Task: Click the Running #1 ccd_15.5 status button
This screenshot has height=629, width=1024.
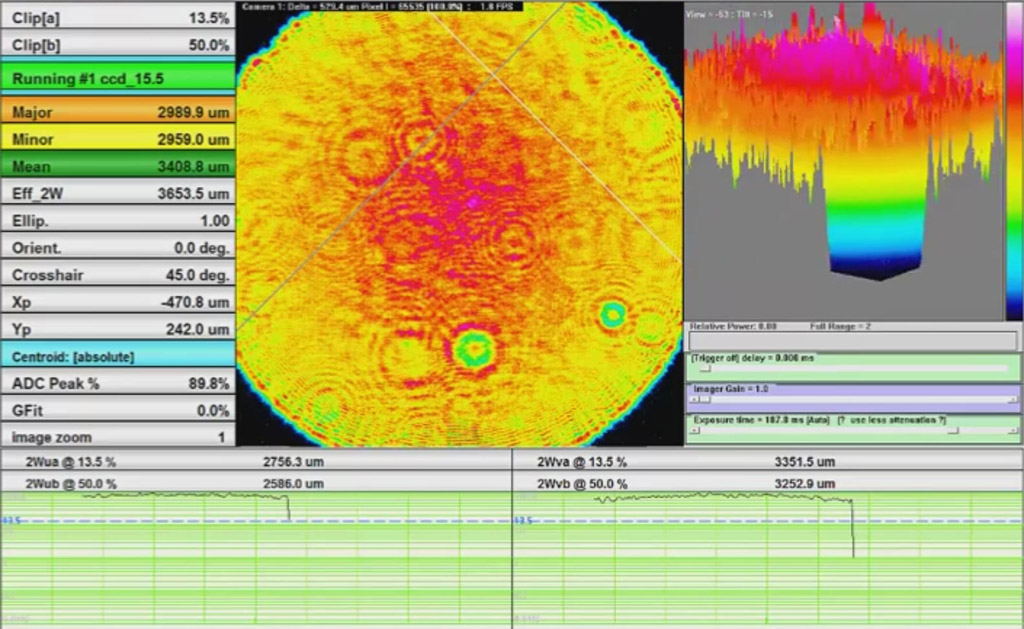Action: [118, 78]
